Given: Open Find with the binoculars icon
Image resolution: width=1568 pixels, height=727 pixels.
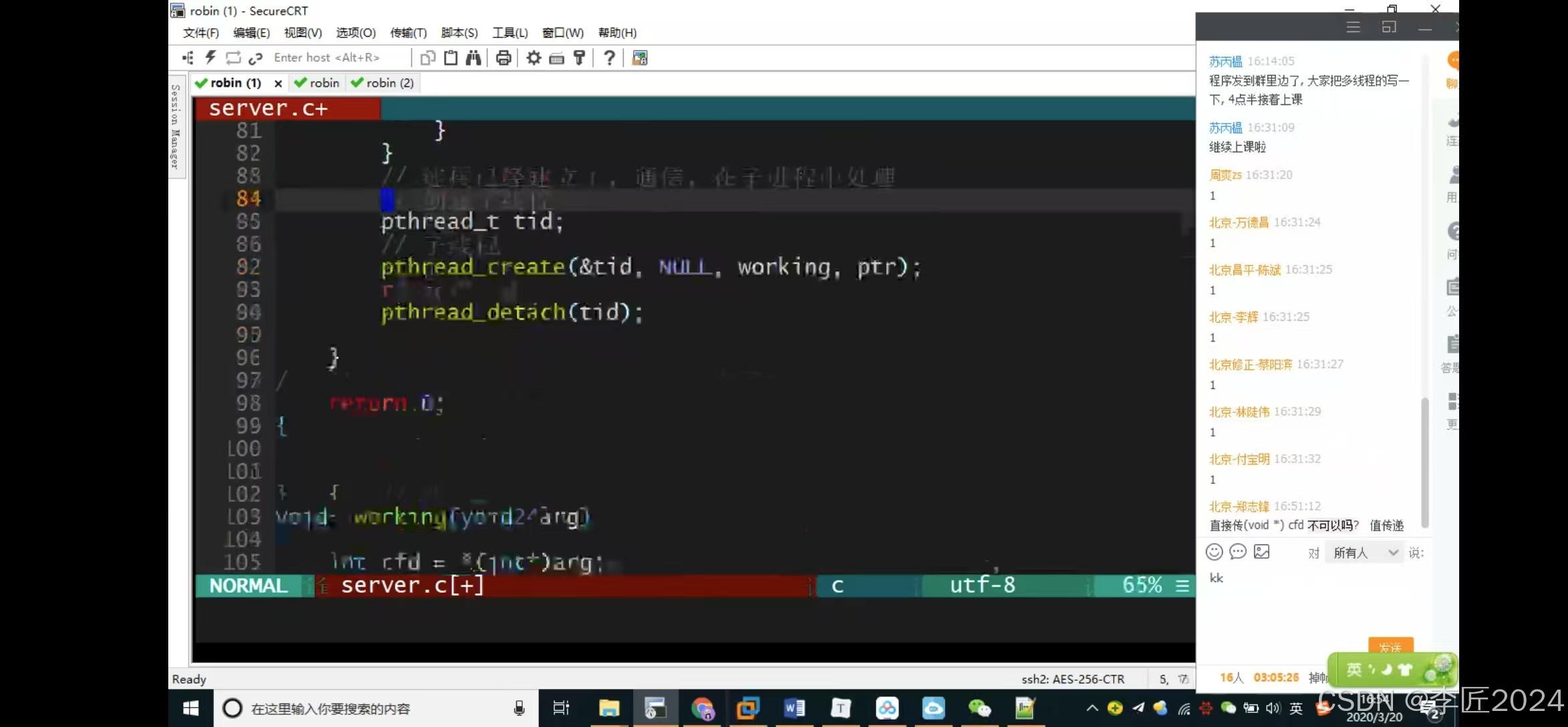Looking at the screenshot, I should (x=473, y=57).
